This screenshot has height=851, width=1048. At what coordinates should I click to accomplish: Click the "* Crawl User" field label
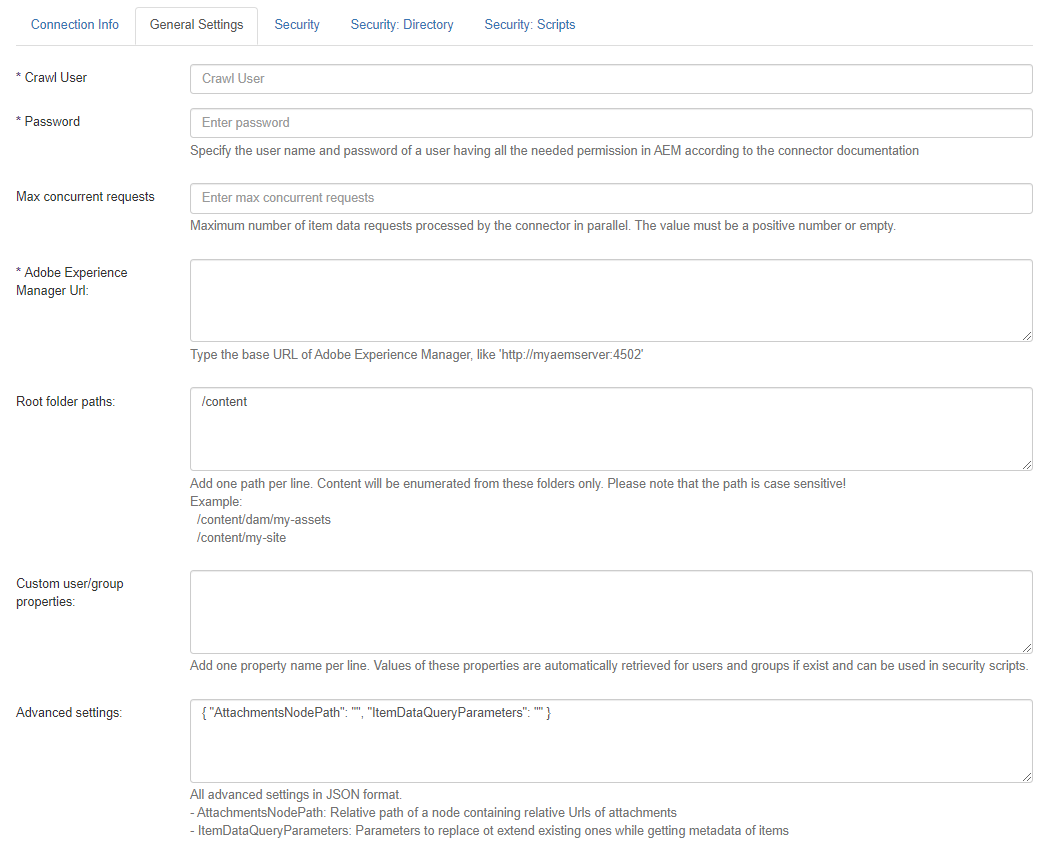(x=52, y=77)
